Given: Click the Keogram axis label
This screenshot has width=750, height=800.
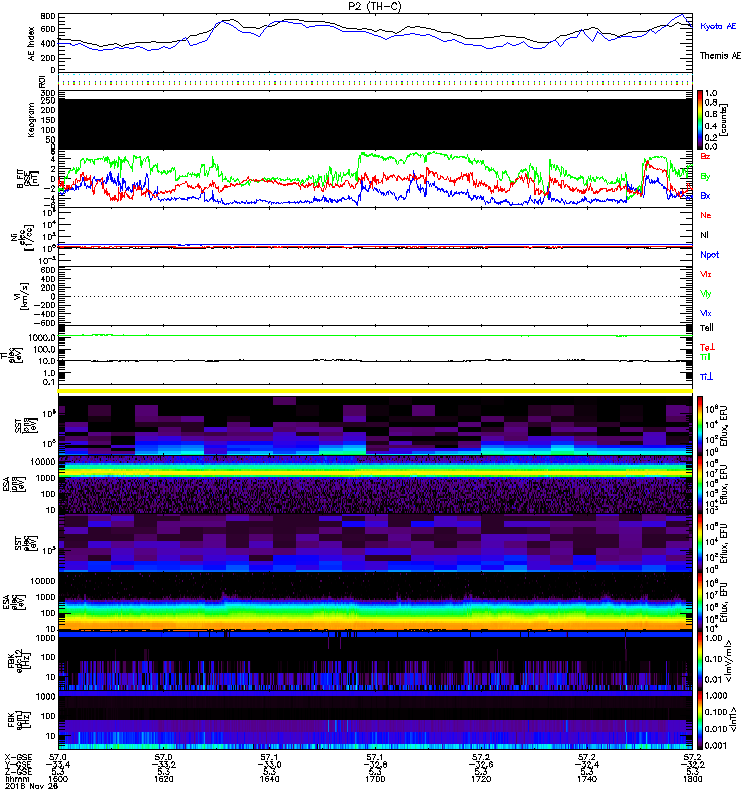Looking at the screenshot, I should click(32, 120).
